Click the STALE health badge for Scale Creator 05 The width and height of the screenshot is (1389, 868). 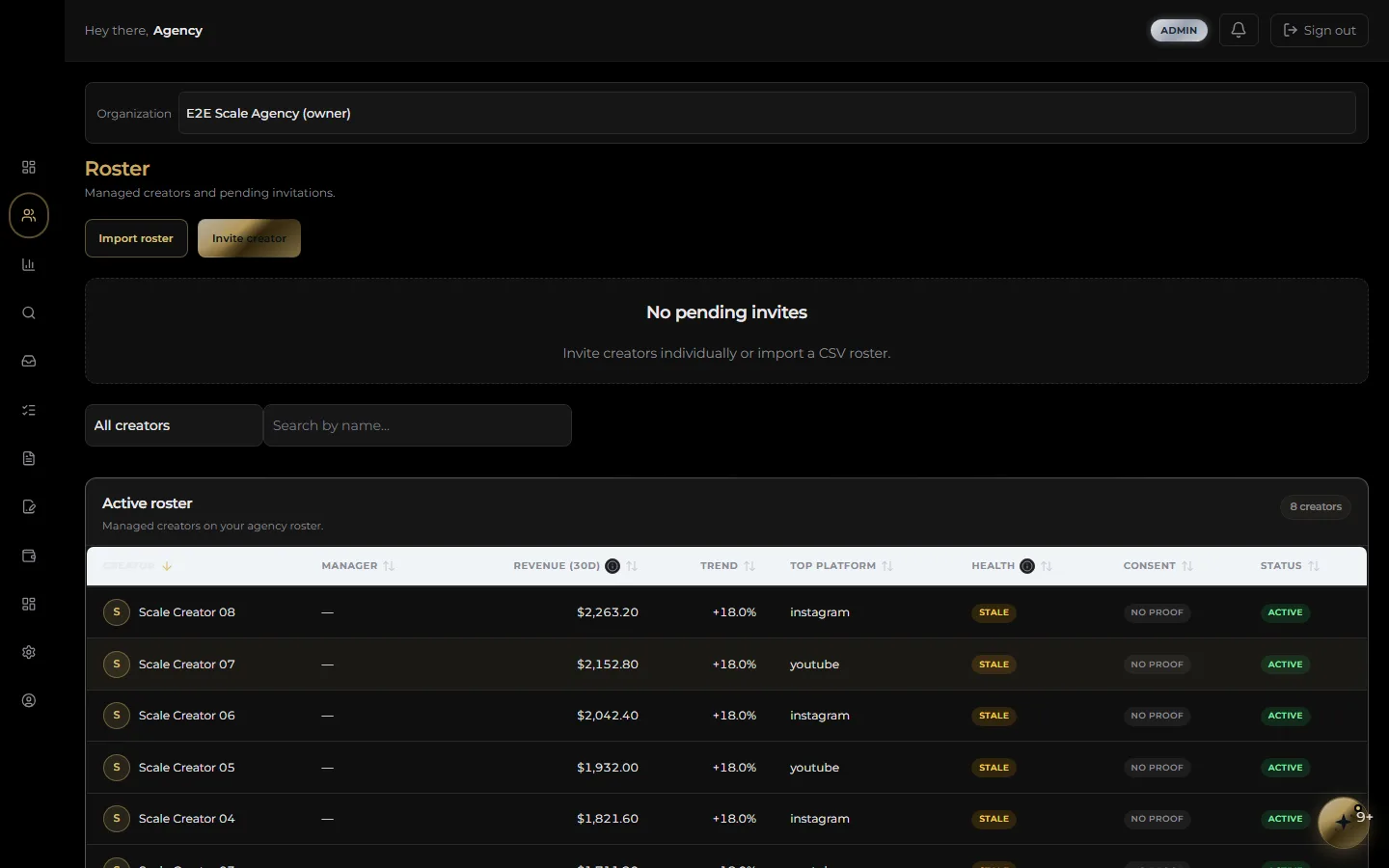(994, 768)
